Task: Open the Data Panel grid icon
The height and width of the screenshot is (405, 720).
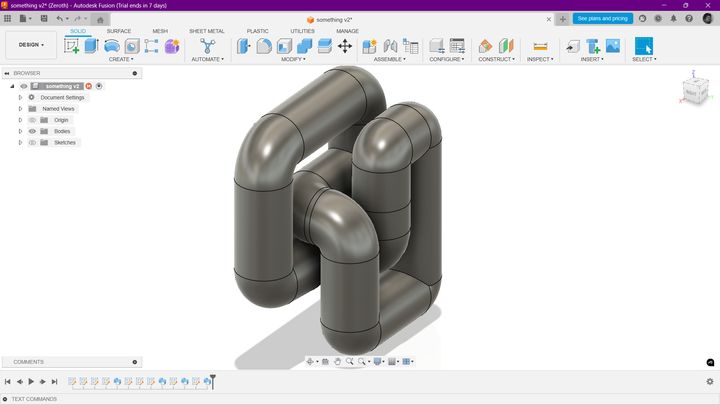Action: click(x=7, y=18)
